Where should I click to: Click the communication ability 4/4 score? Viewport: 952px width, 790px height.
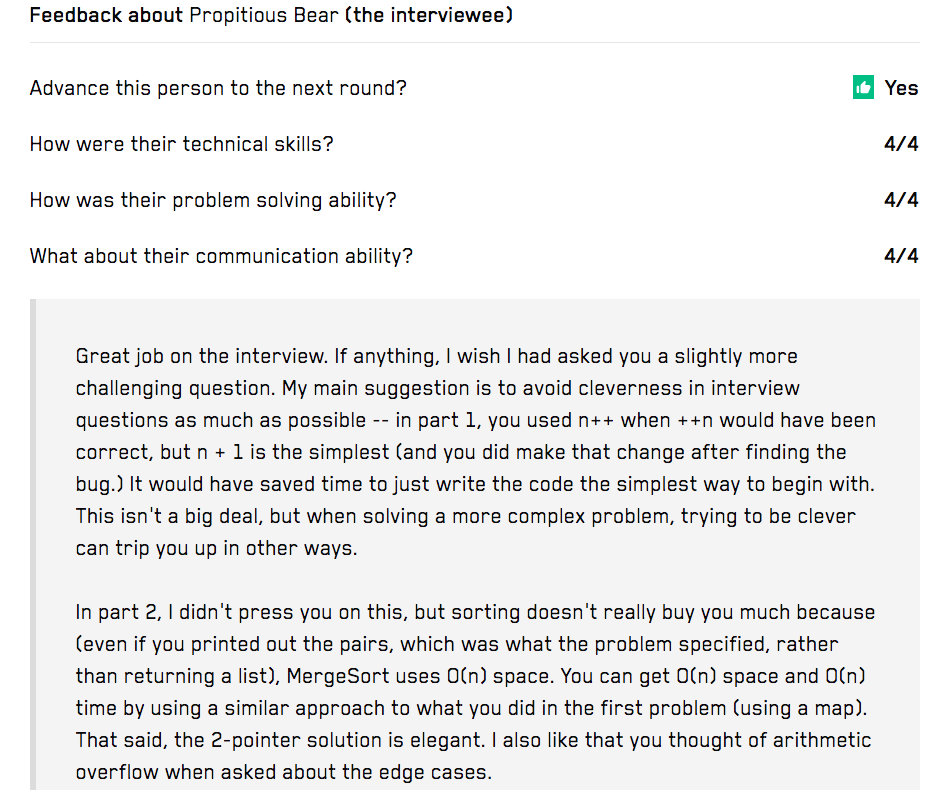(x=901, y=256)
